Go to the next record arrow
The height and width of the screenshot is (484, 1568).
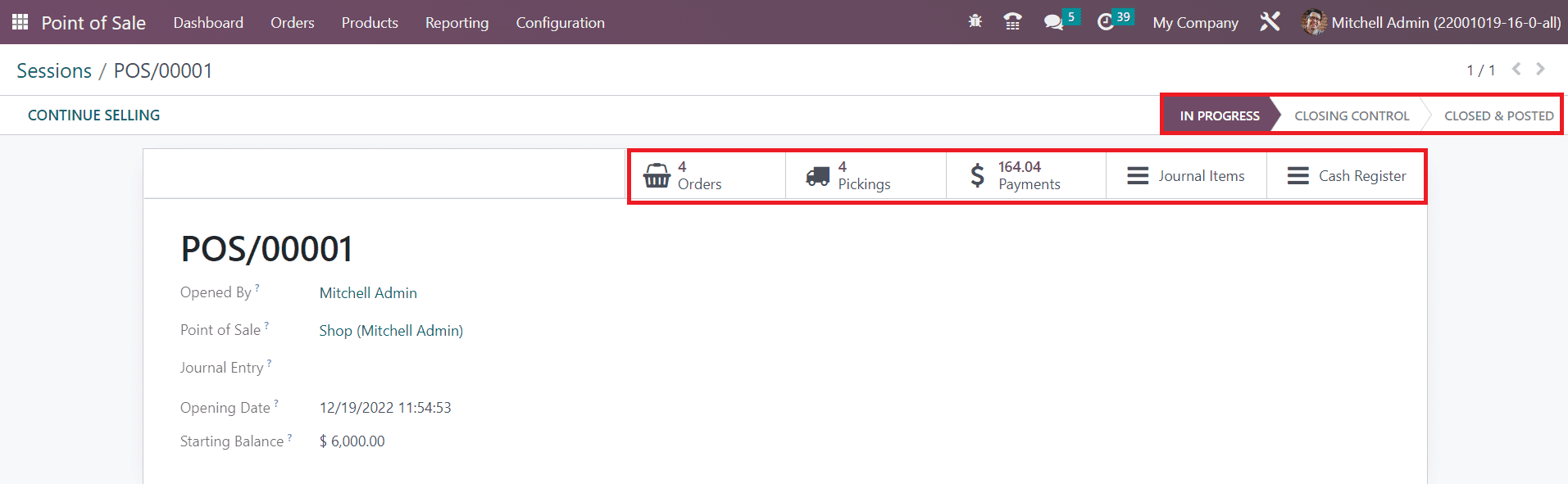click(1540, 69)
